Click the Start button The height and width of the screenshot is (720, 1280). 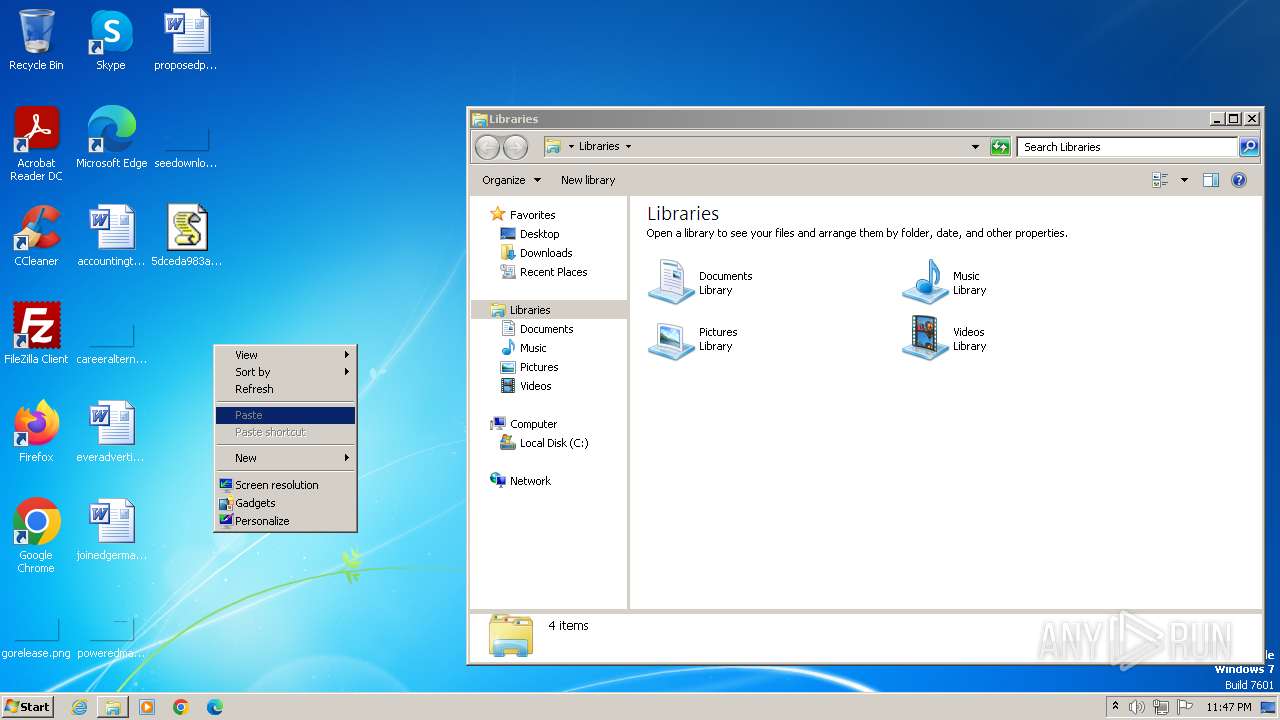click(27, 707)
